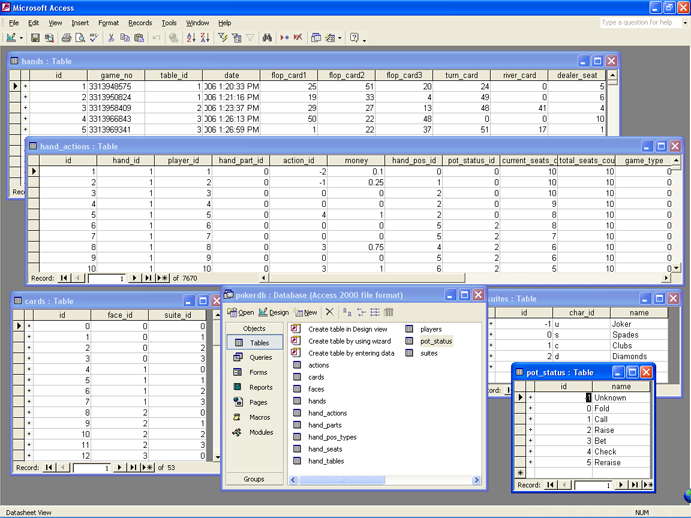Open the Tools menu
This screenshot has width=691, height=518.
pos(169,23)
